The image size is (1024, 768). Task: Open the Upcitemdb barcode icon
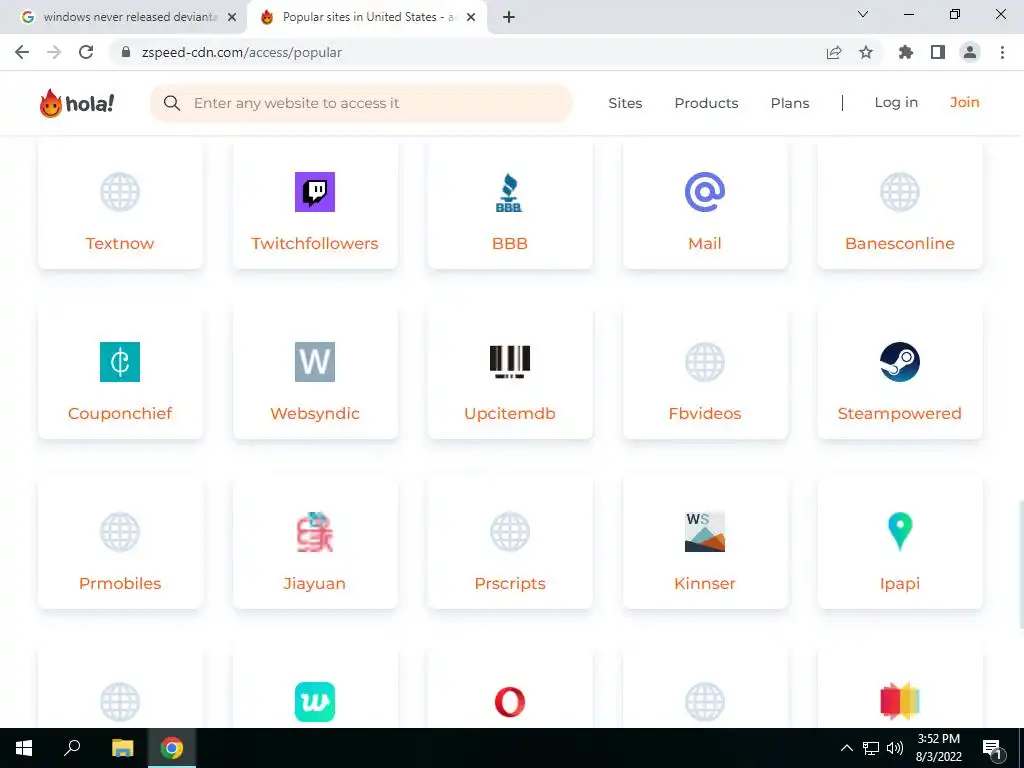pyautogui.click(x=509, y=362)
